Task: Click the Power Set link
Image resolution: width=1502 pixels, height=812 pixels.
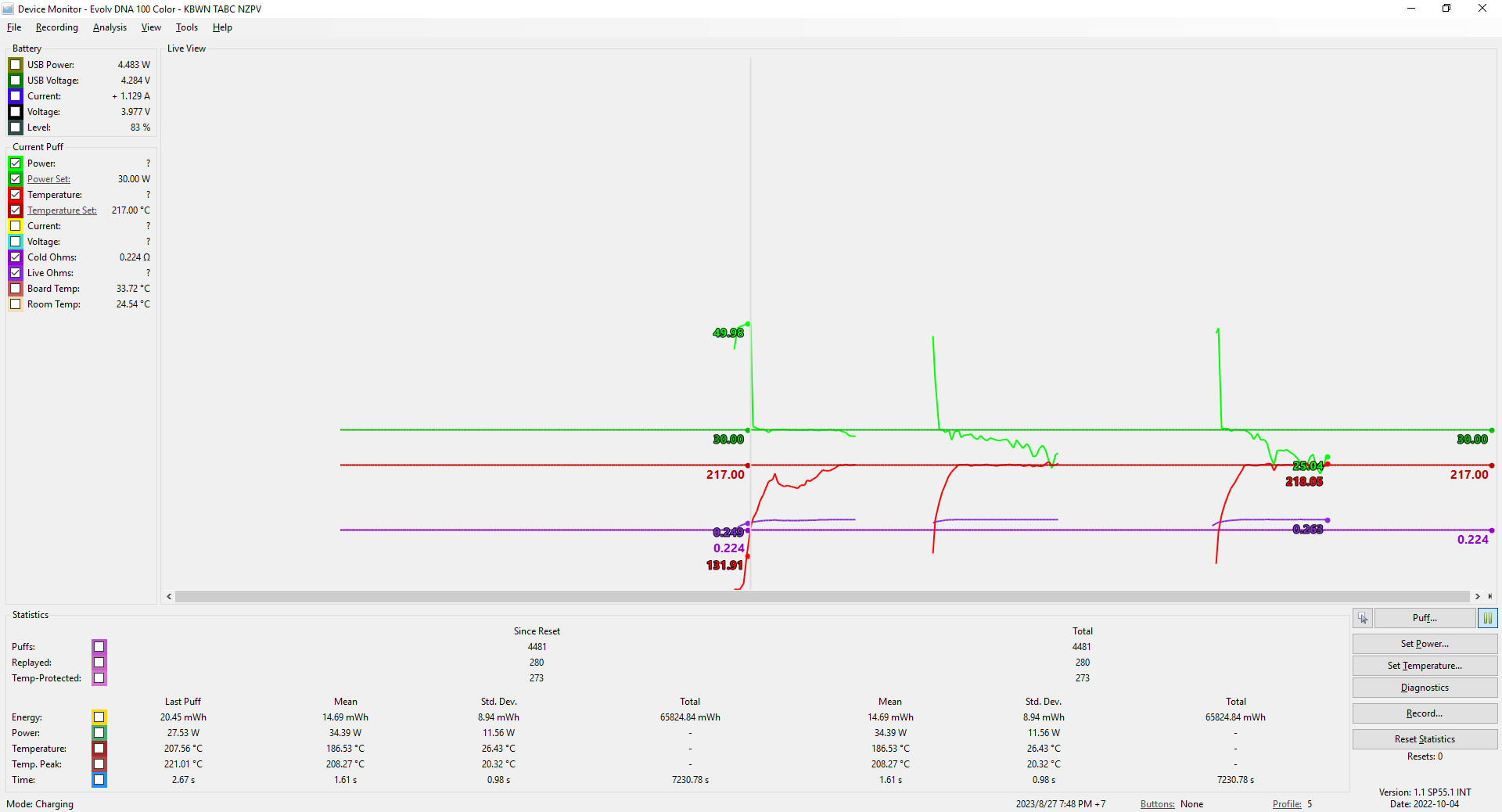Action: 49,179
